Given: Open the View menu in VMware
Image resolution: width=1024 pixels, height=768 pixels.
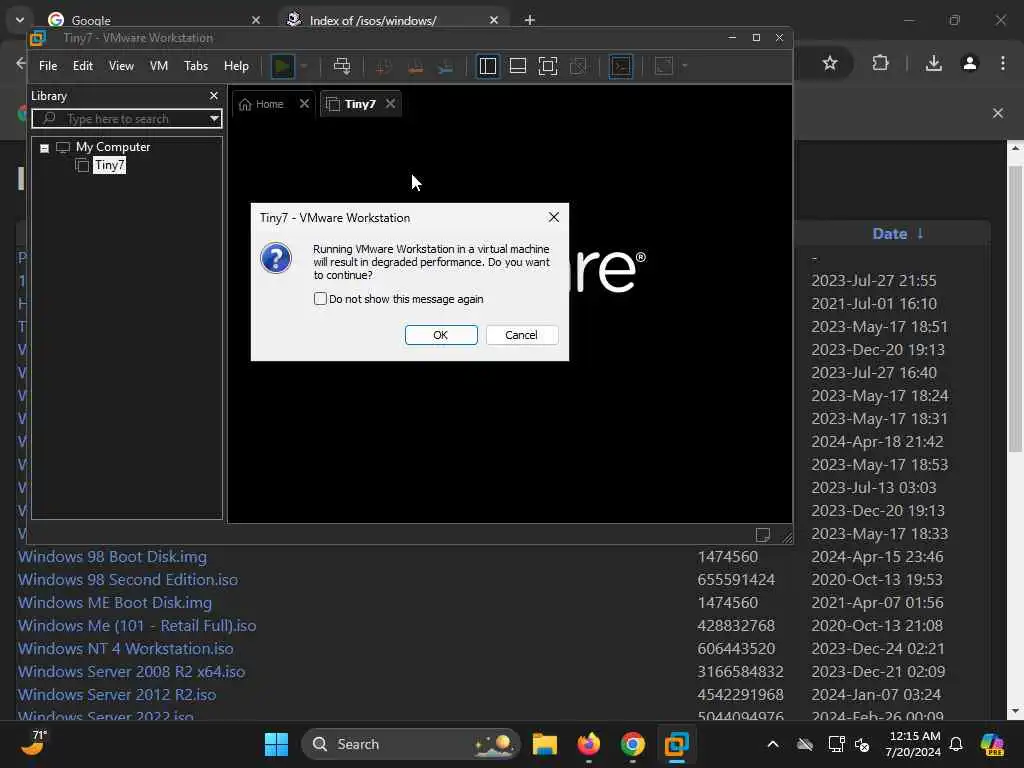Looking at the screenshot, I should click(121, 66).
